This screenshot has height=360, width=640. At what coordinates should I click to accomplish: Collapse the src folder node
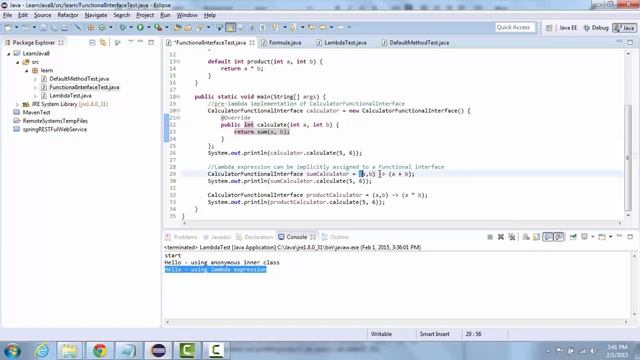pos(18,62)
